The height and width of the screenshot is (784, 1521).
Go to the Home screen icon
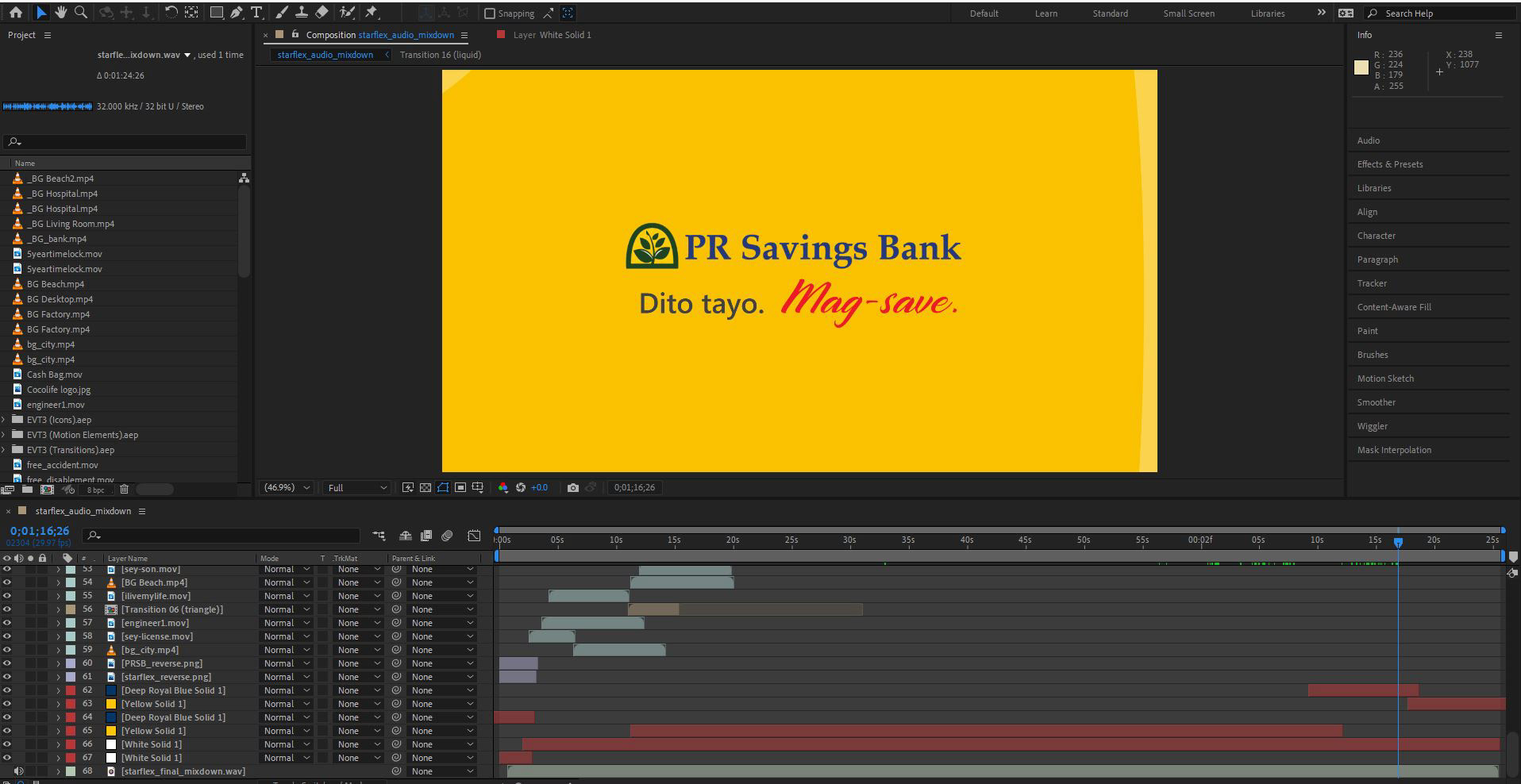[15, 13]
